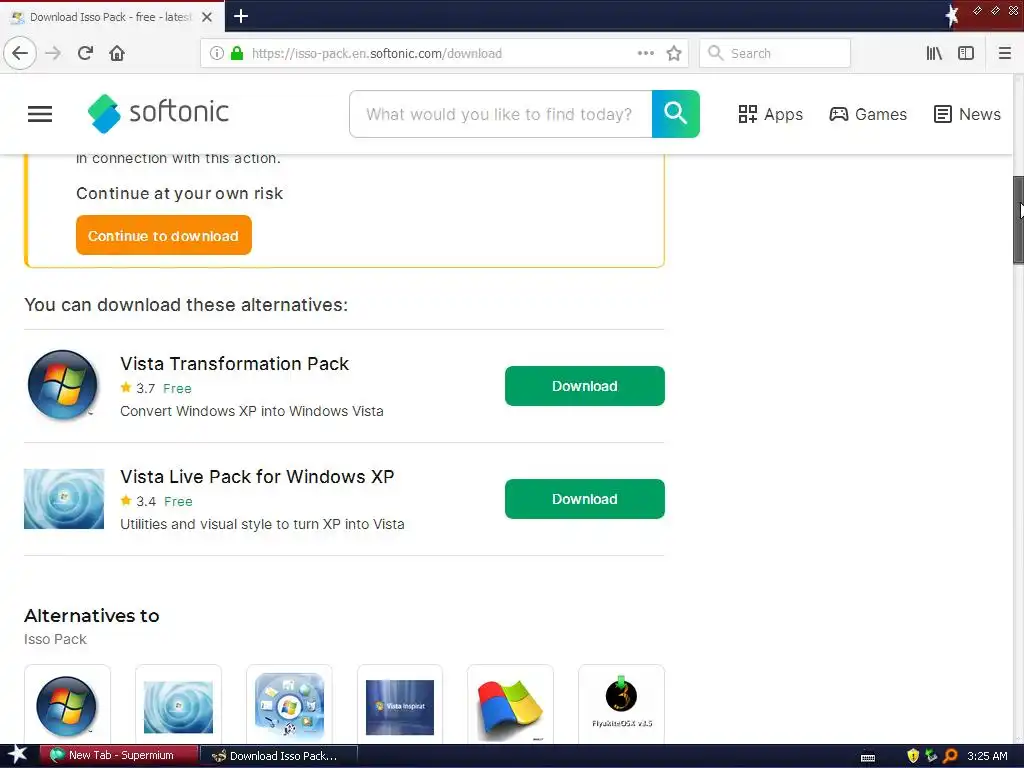Focus the browser Search box
The image size is (1024, 768).
[775, 54]
